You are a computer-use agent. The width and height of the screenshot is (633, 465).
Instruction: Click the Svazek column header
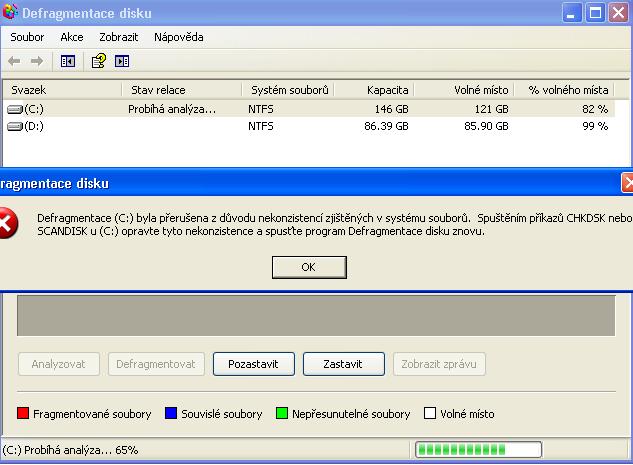point(62,90)
